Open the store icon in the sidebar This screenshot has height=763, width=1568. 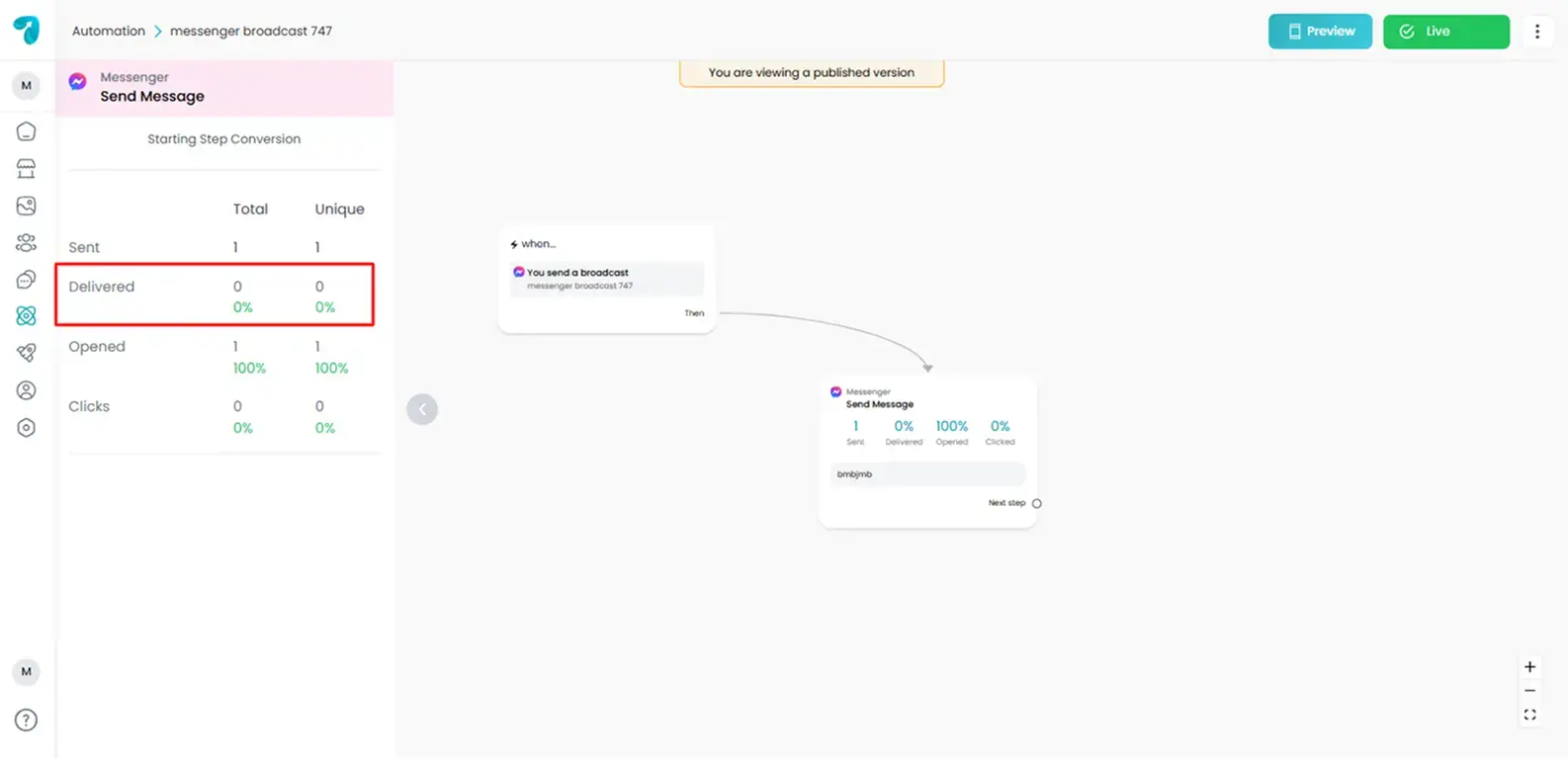(x=27, y=169)
